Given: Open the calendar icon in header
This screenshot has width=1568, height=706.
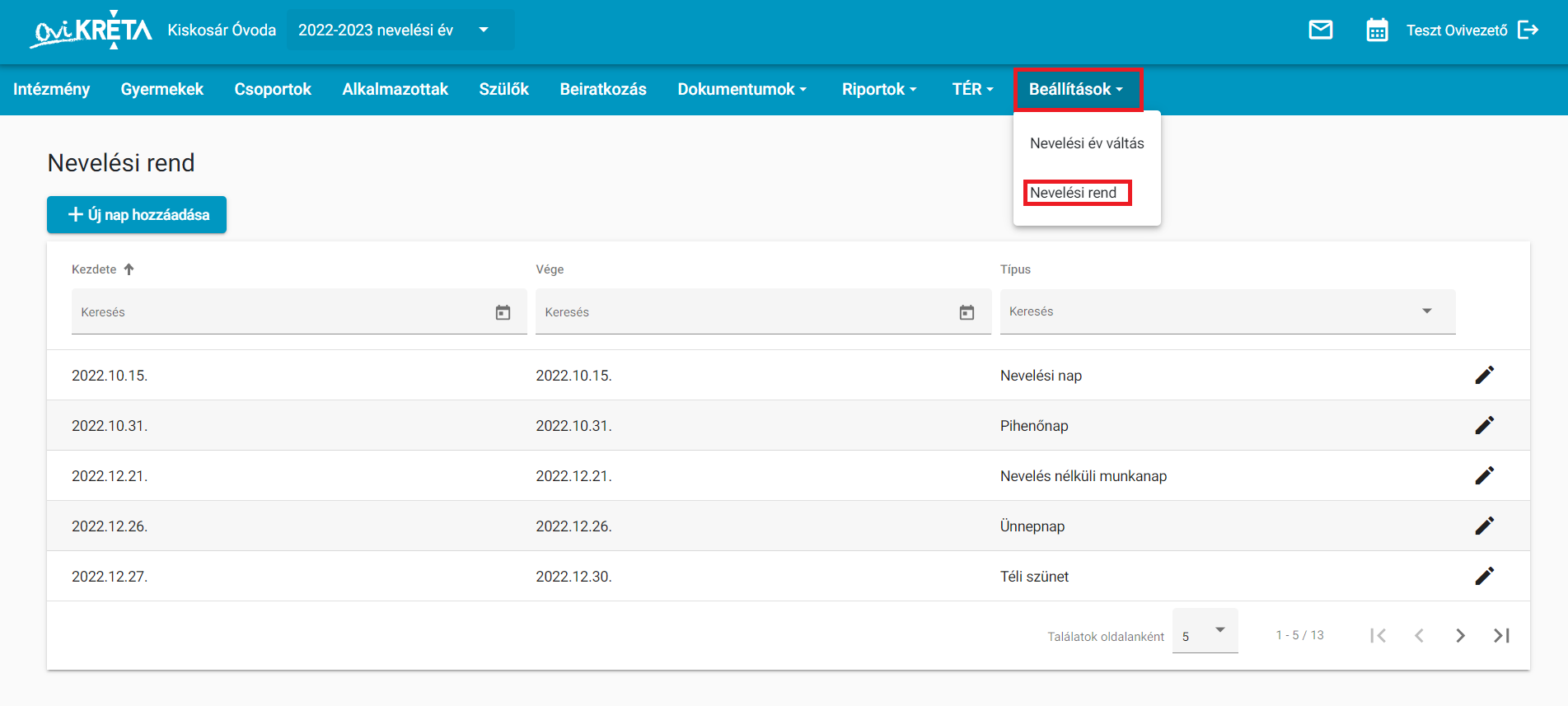Looking at the screenshot, I should click(x=1377, y=30).
